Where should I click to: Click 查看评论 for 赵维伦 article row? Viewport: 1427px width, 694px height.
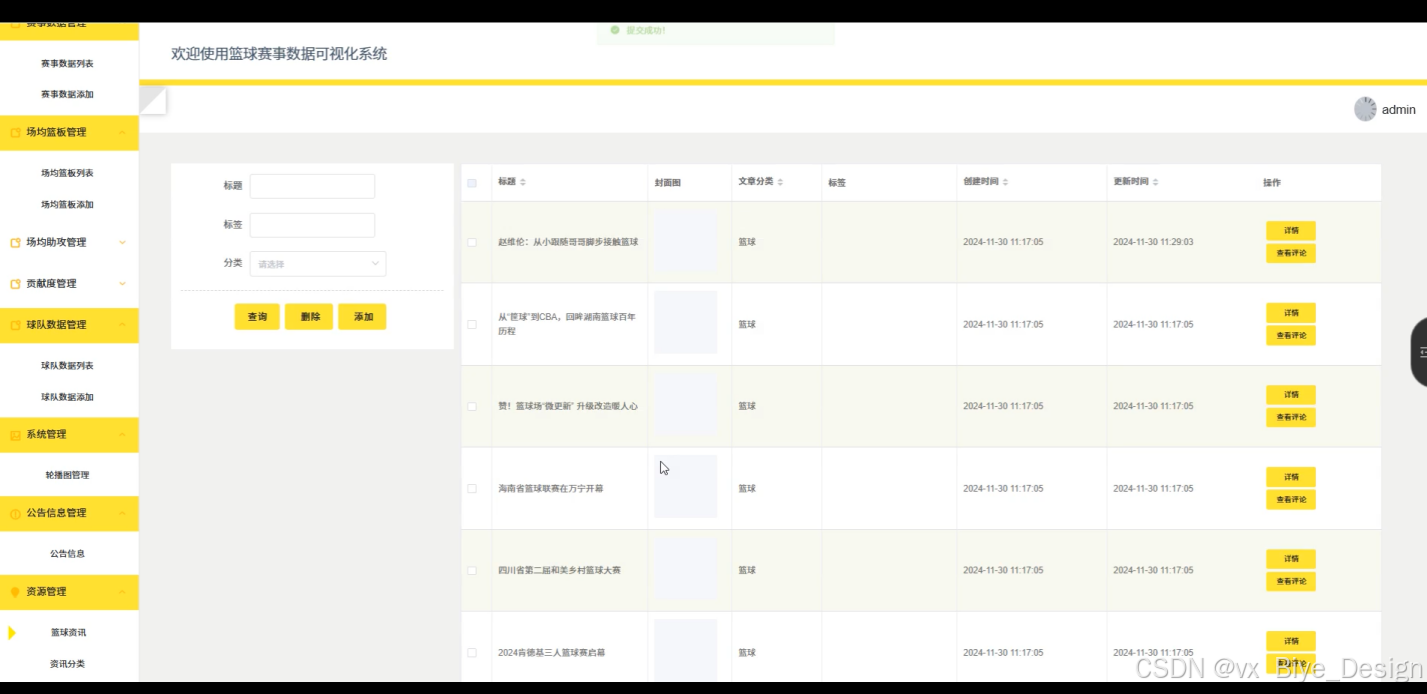click(1291, 253)
